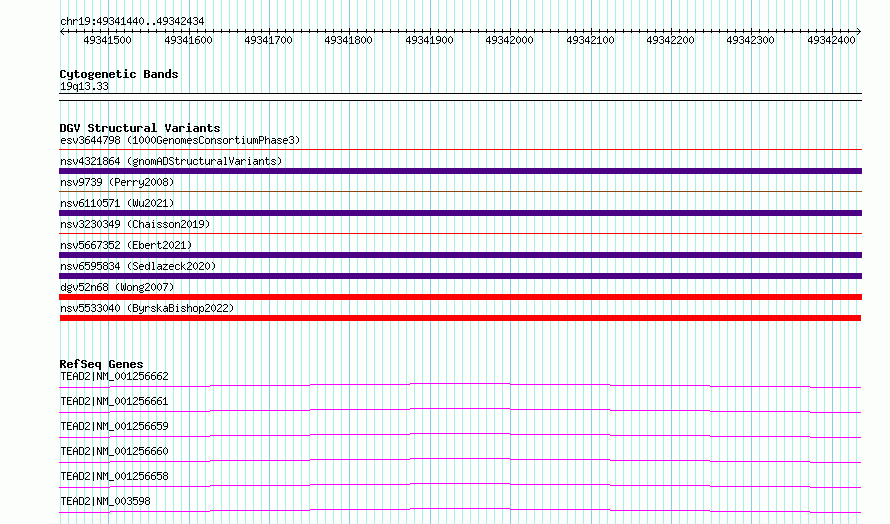Click the 49342100 ruler tick label
Viewport: 890px width, 524px height.
coord(591,40)
